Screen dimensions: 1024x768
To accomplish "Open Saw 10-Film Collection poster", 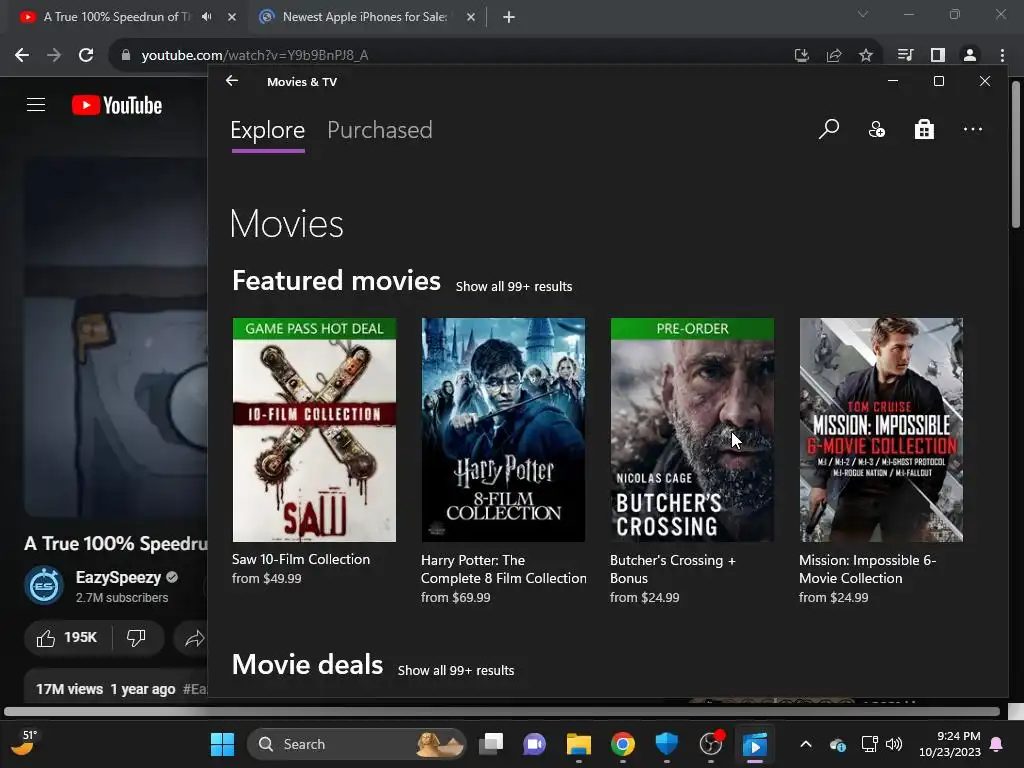I will pyautogui.click(x=314, y=430).
